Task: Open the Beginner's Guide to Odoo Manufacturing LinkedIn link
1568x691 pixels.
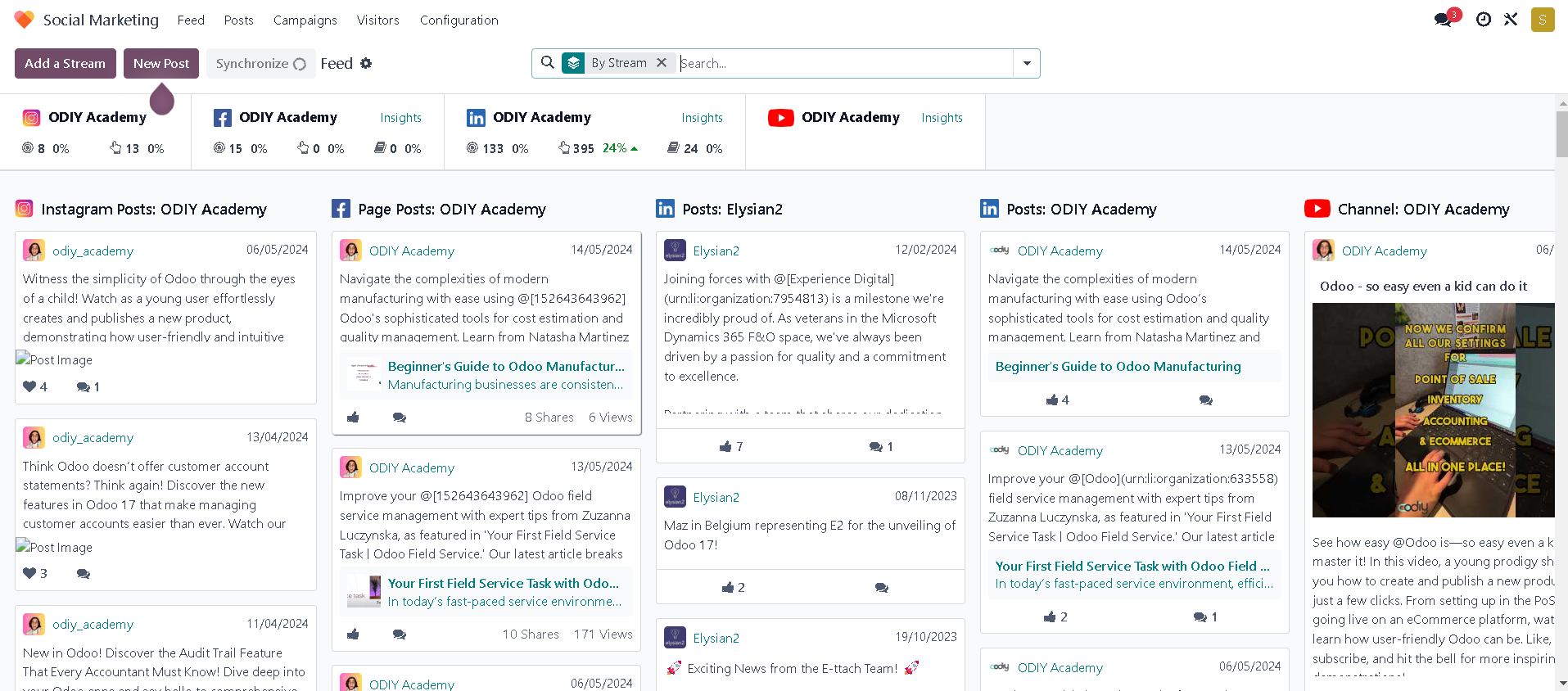Action: point(1118,366)
